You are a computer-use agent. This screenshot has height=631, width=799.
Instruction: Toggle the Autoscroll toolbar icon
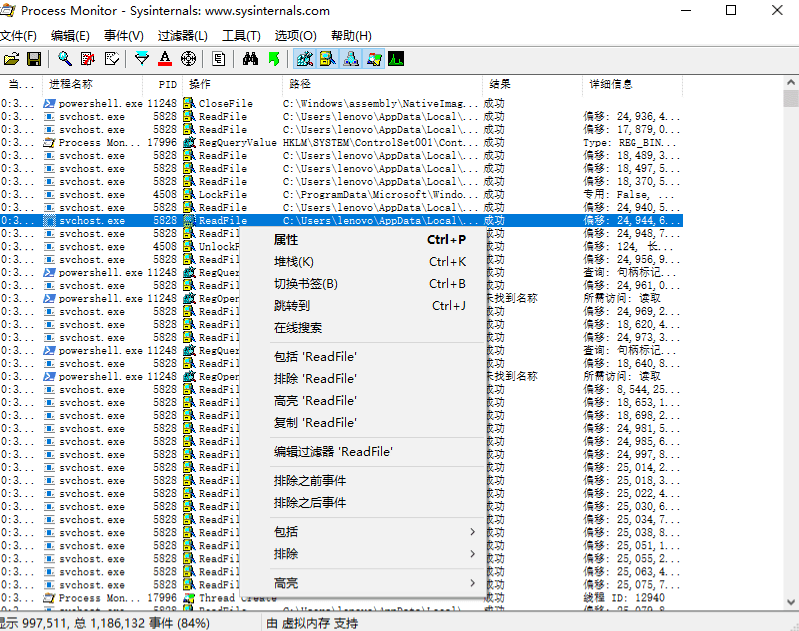click(88, 59)
